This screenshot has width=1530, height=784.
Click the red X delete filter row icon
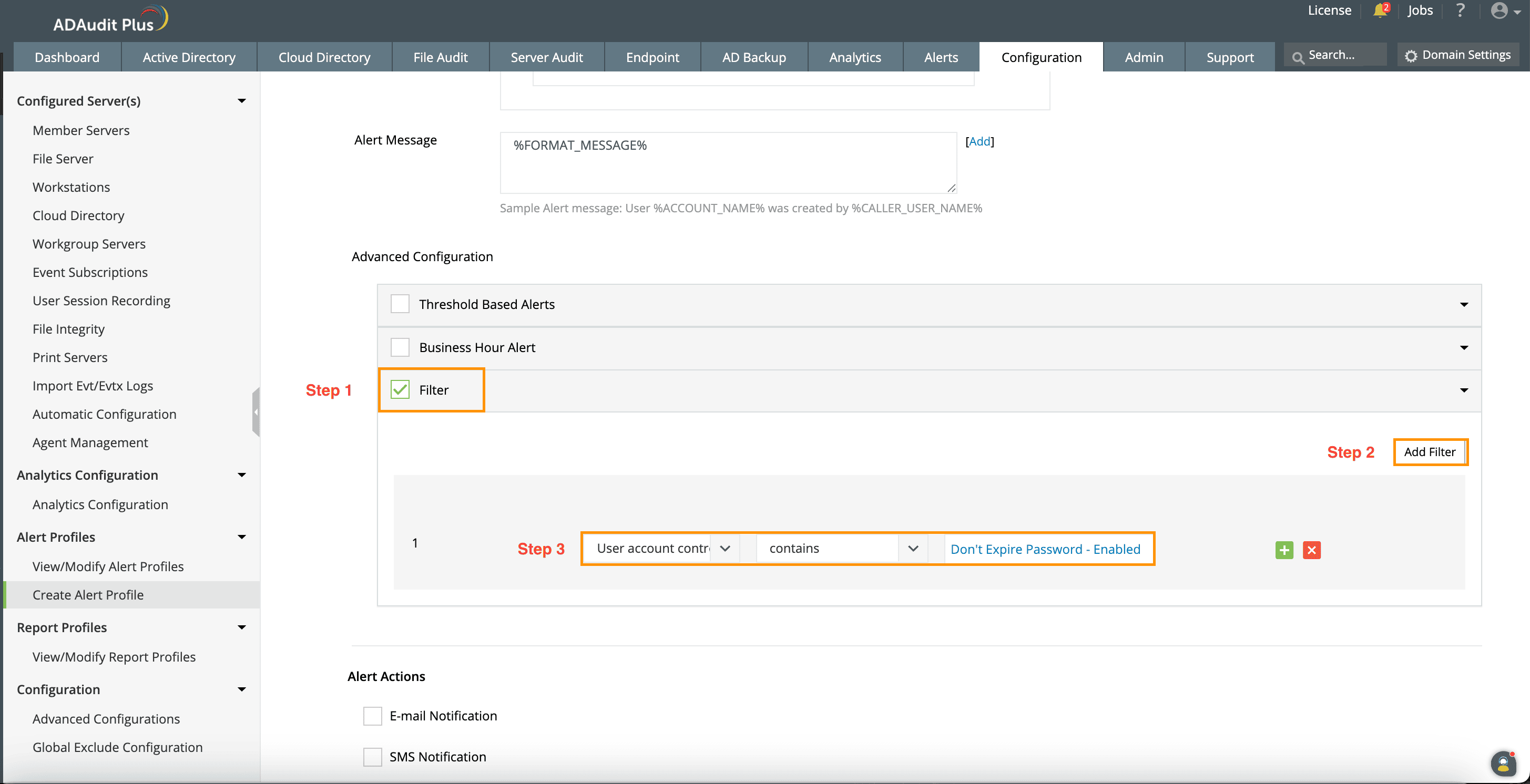click(1311, 550)
